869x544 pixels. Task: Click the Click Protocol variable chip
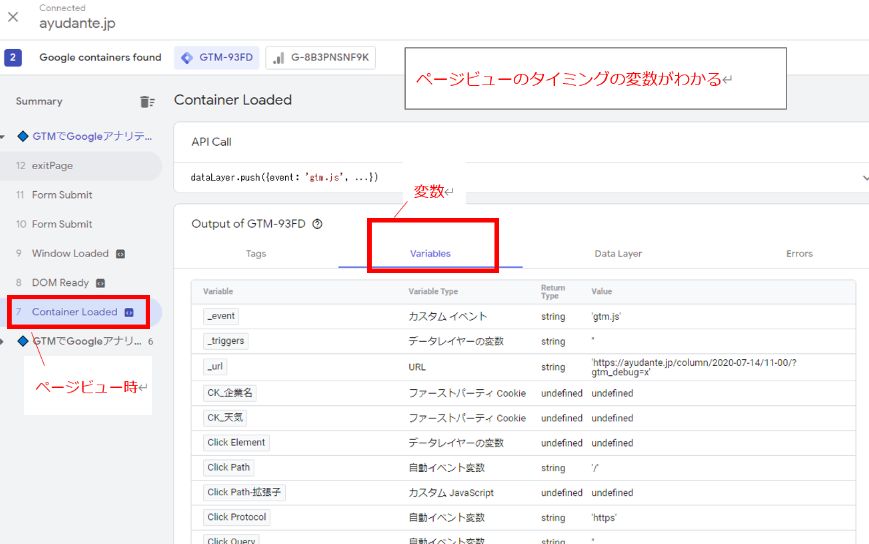coord(237,517)
